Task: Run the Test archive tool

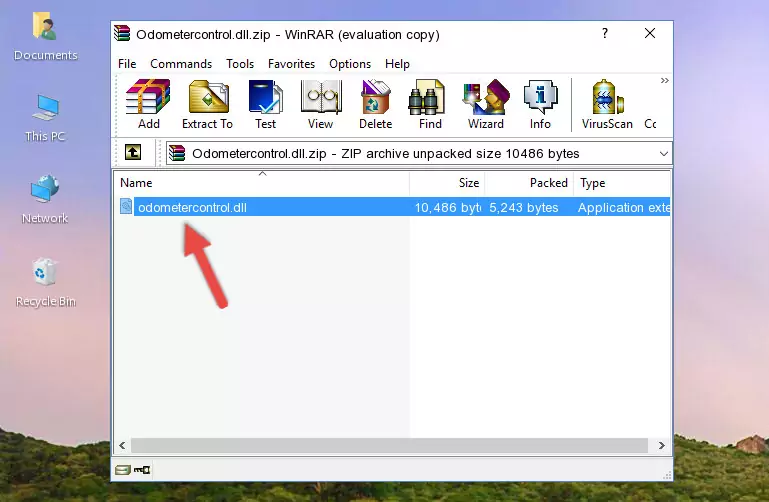Action: (x=265, y=104)
